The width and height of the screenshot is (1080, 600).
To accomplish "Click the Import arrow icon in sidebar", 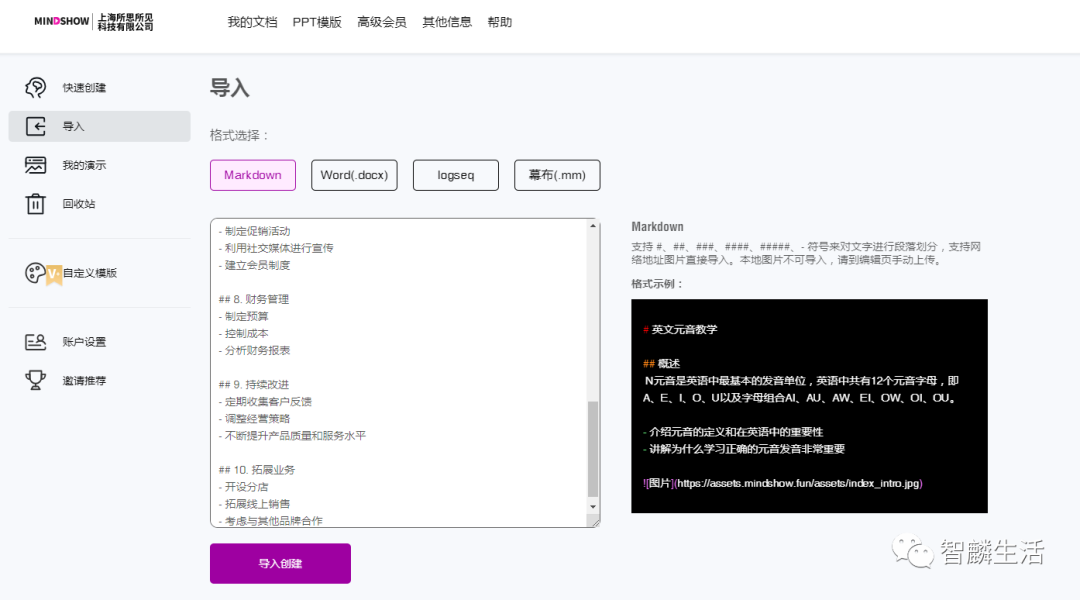I will 36,127.
